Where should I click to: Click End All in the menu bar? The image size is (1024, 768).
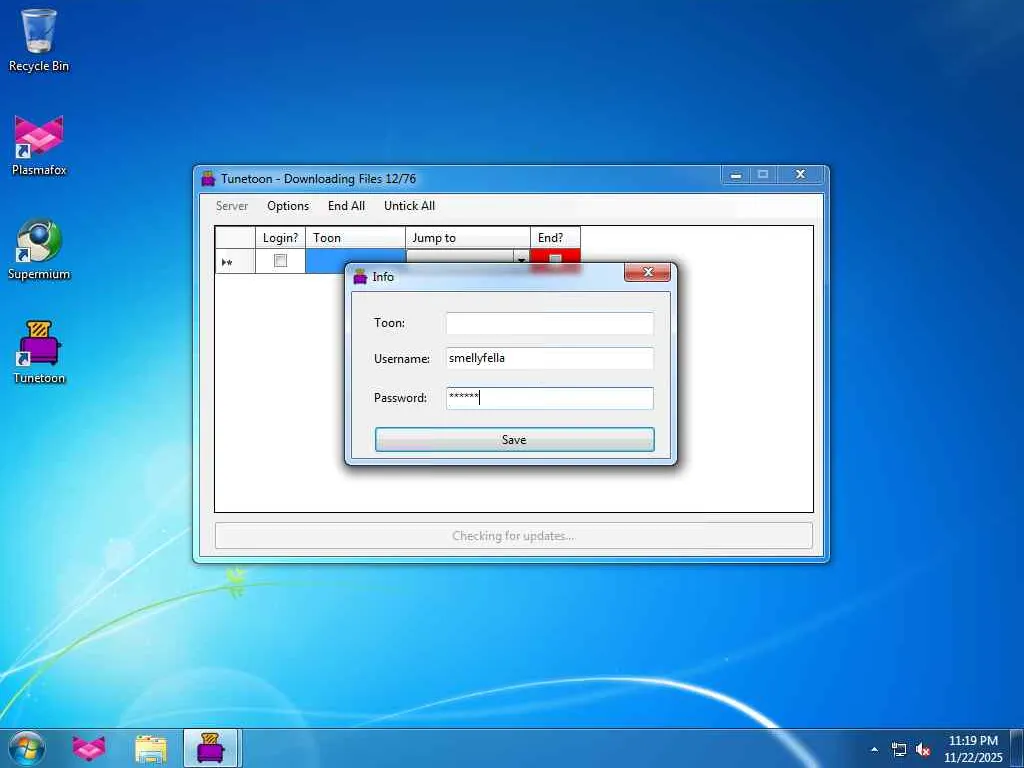[x=346, y=206]
